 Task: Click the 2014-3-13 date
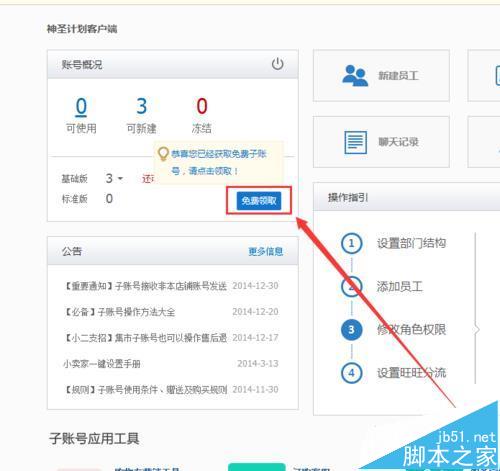(258, 364)
